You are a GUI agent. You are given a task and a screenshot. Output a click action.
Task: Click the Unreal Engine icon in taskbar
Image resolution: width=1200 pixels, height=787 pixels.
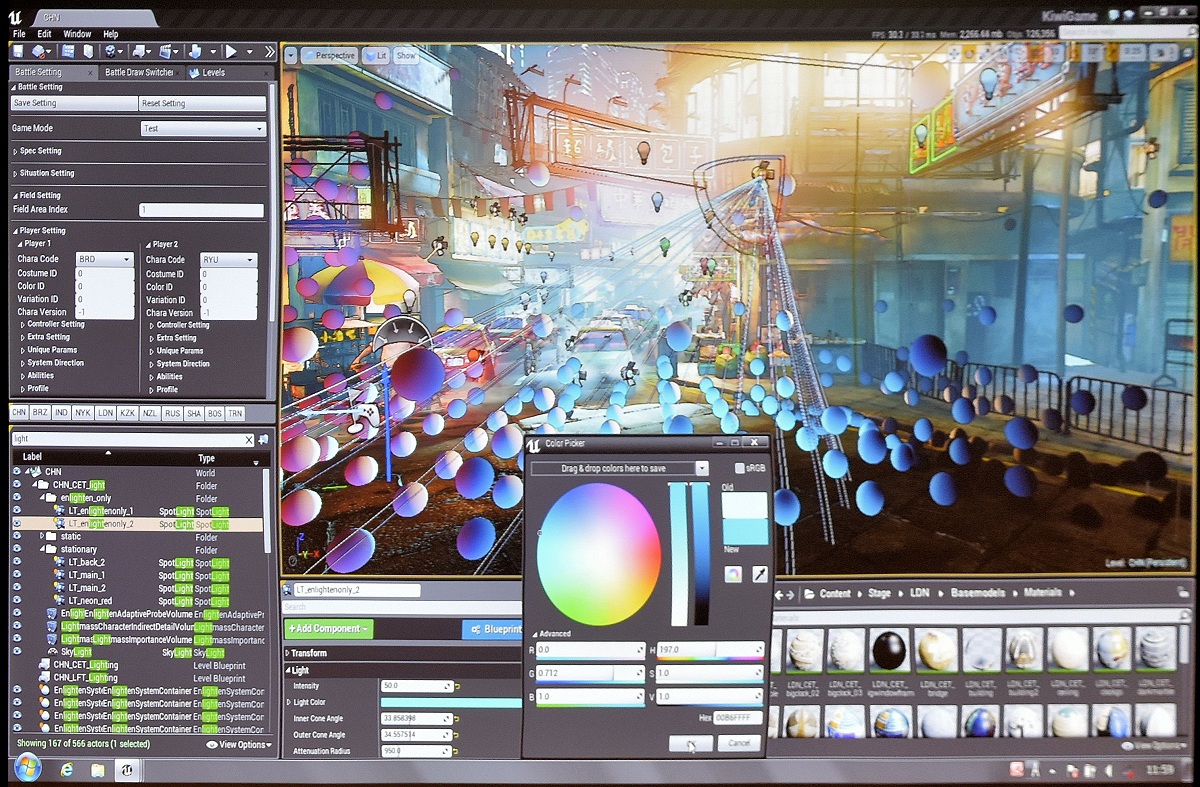pos(128,769)
